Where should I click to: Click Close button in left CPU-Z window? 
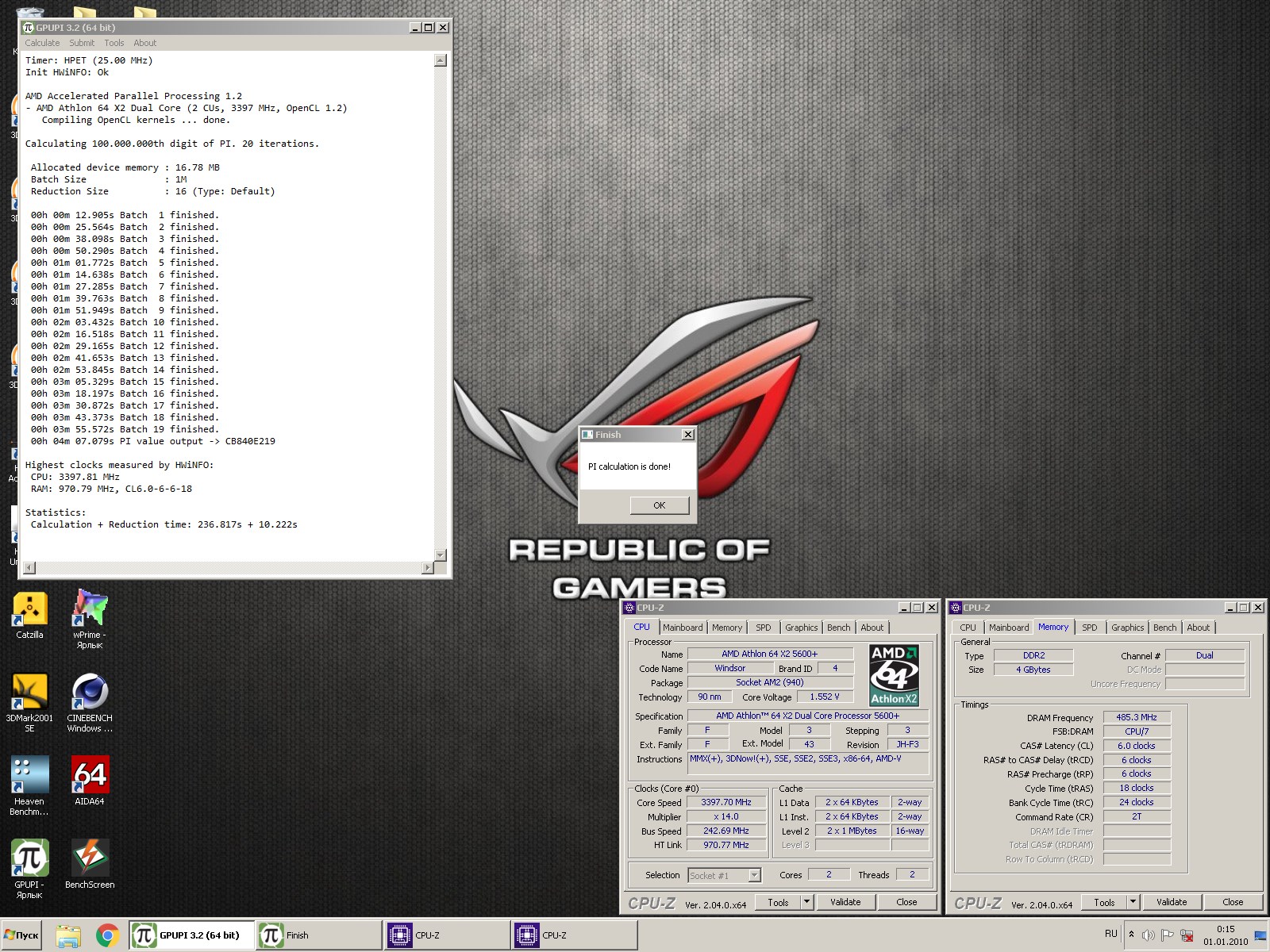coord(906,902)
